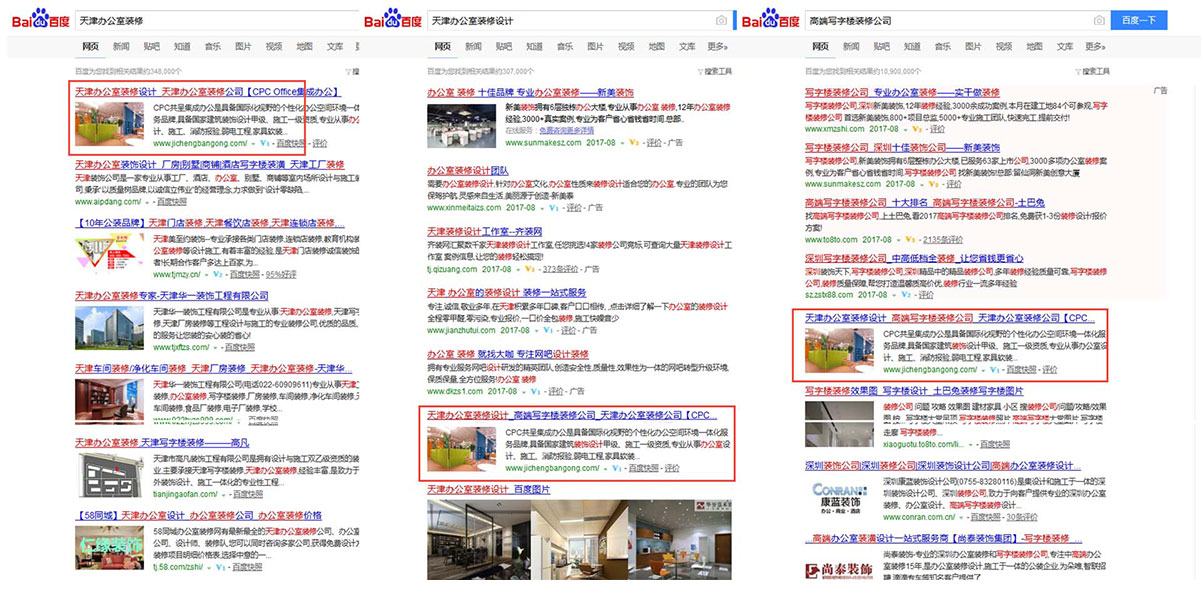Click the Conran 康蓝装饰 logo thumbnail
The width and height of the screenshot is (1201, 590).
click(840, 497)
